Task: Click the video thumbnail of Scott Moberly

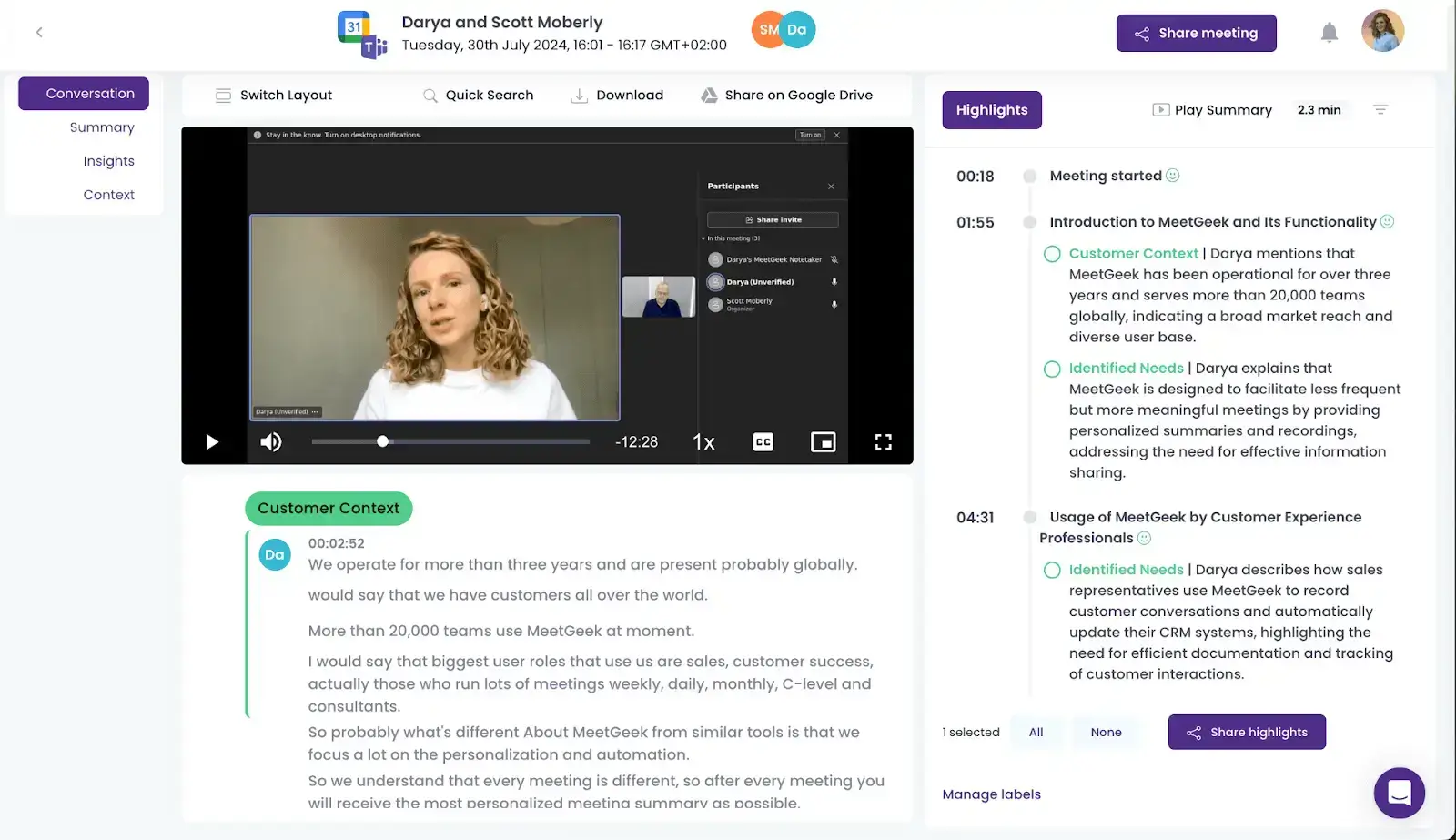Action: click(x=658, y=297)
